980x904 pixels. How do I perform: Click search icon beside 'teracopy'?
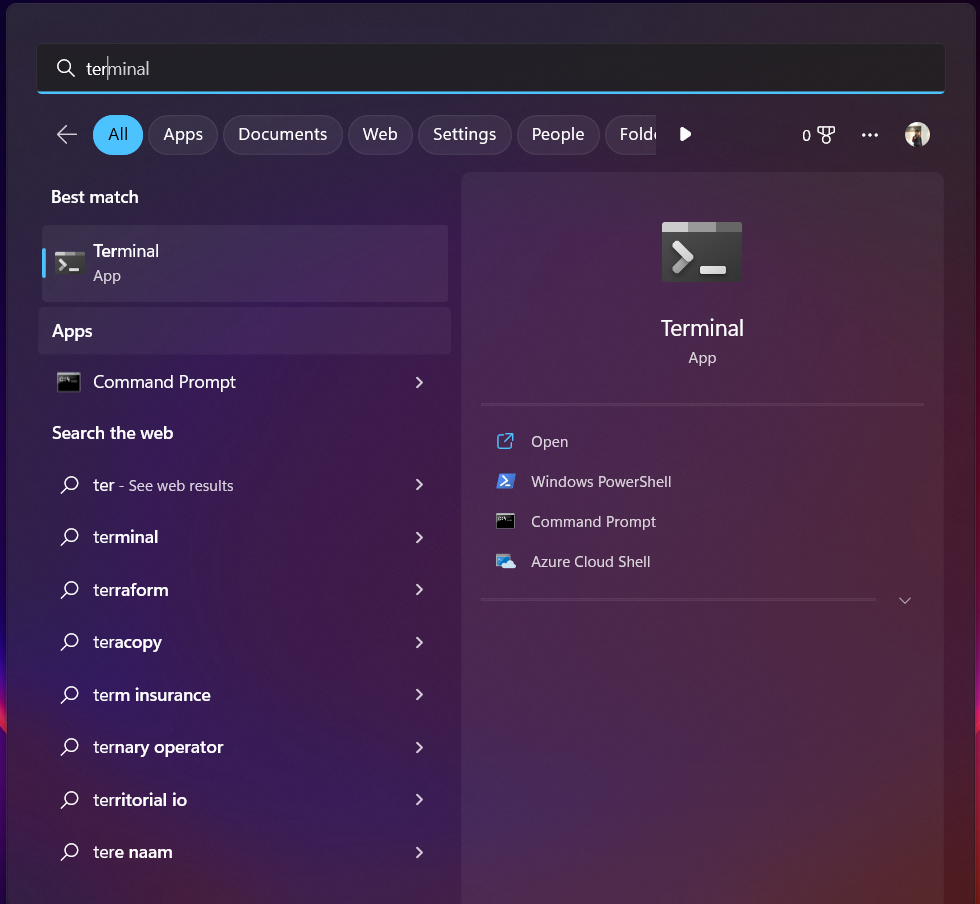point(69,642)
